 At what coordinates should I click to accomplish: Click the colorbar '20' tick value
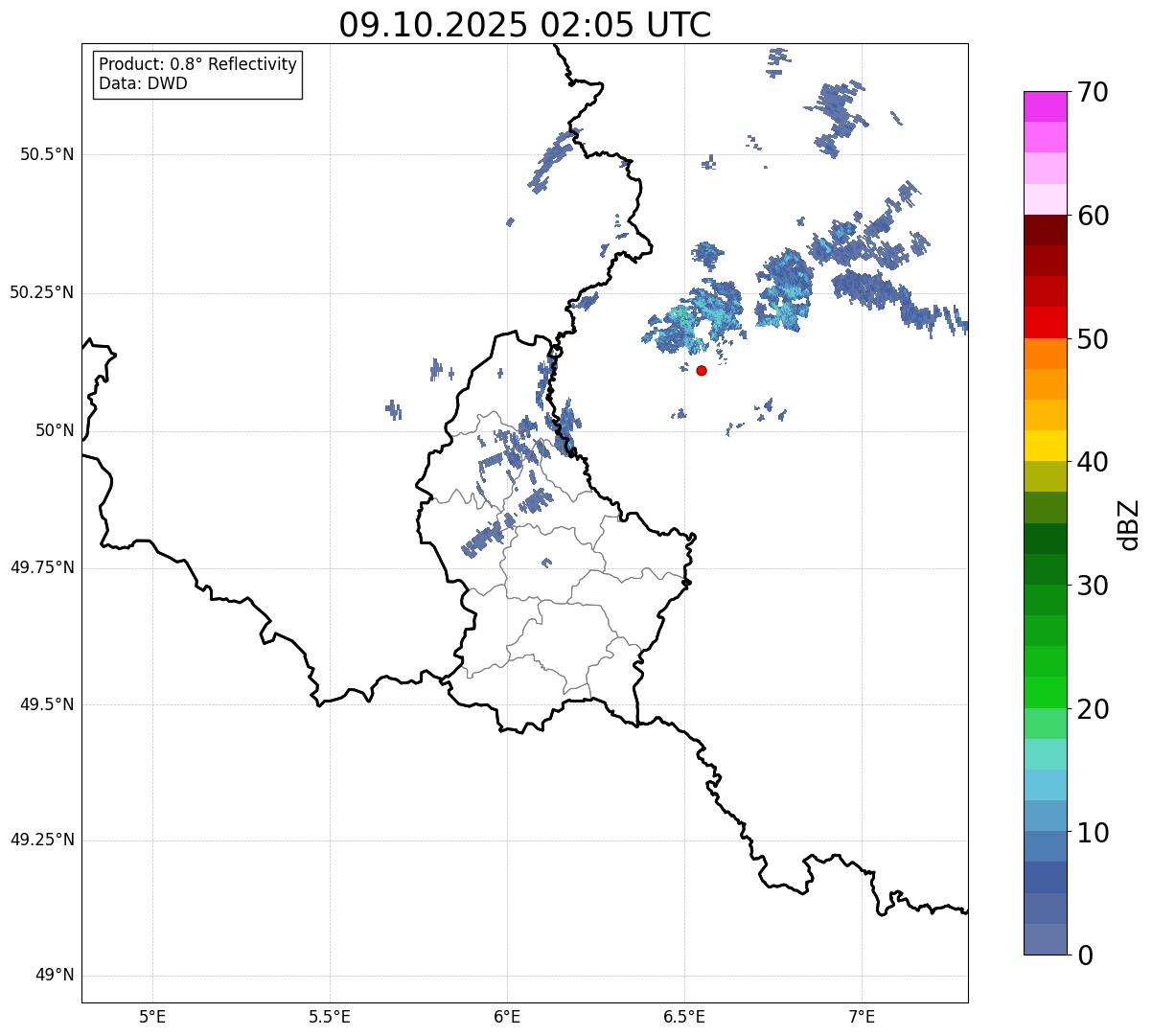point(1093,709)
